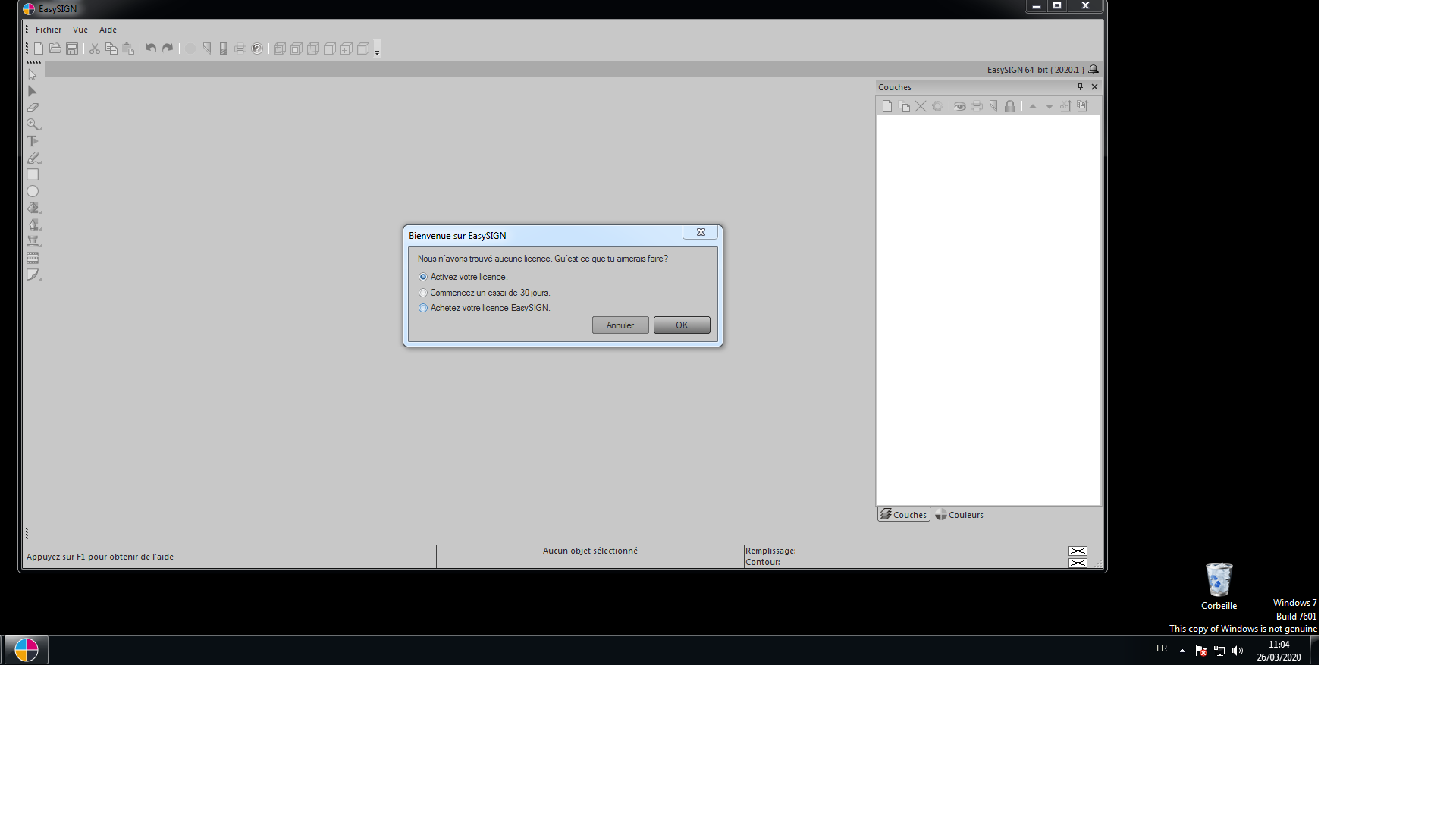Show hidden tray icons arrow
Screen dimensions: 1456x819
(x=1182, y=651)
